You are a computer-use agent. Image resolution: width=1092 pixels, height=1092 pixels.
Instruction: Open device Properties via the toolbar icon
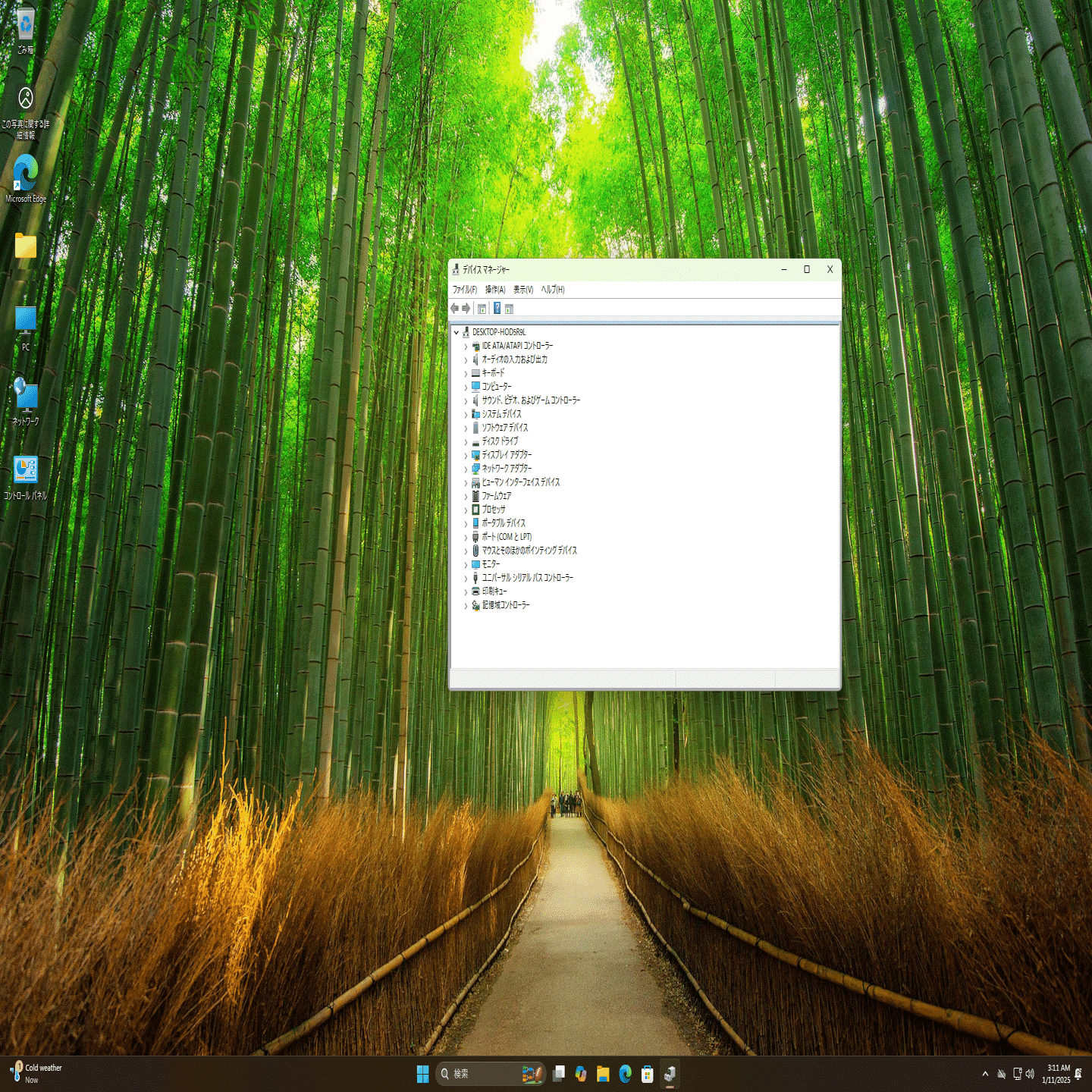click(482, 308)
